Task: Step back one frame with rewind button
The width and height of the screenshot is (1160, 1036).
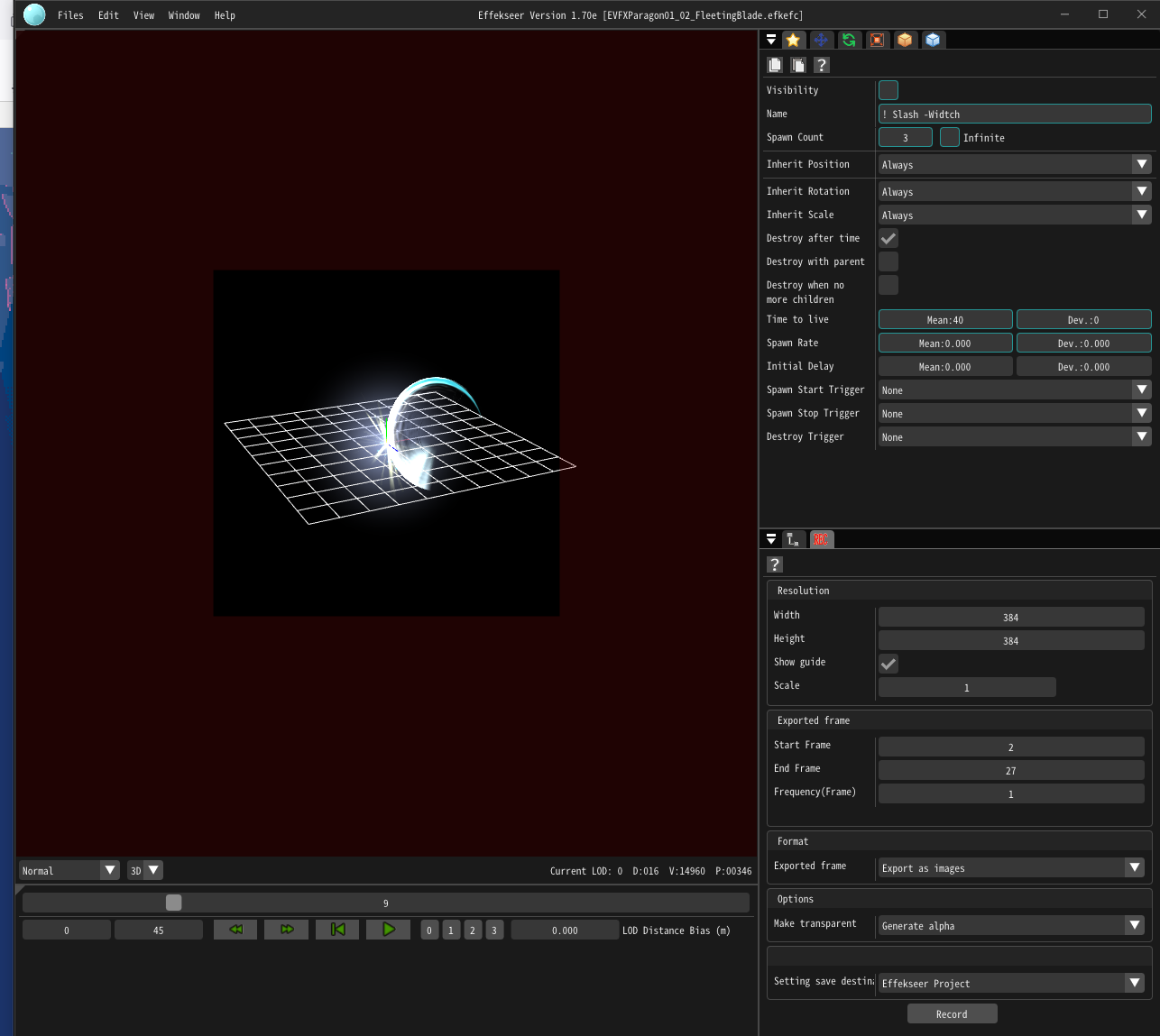Action: coord(235,930)
